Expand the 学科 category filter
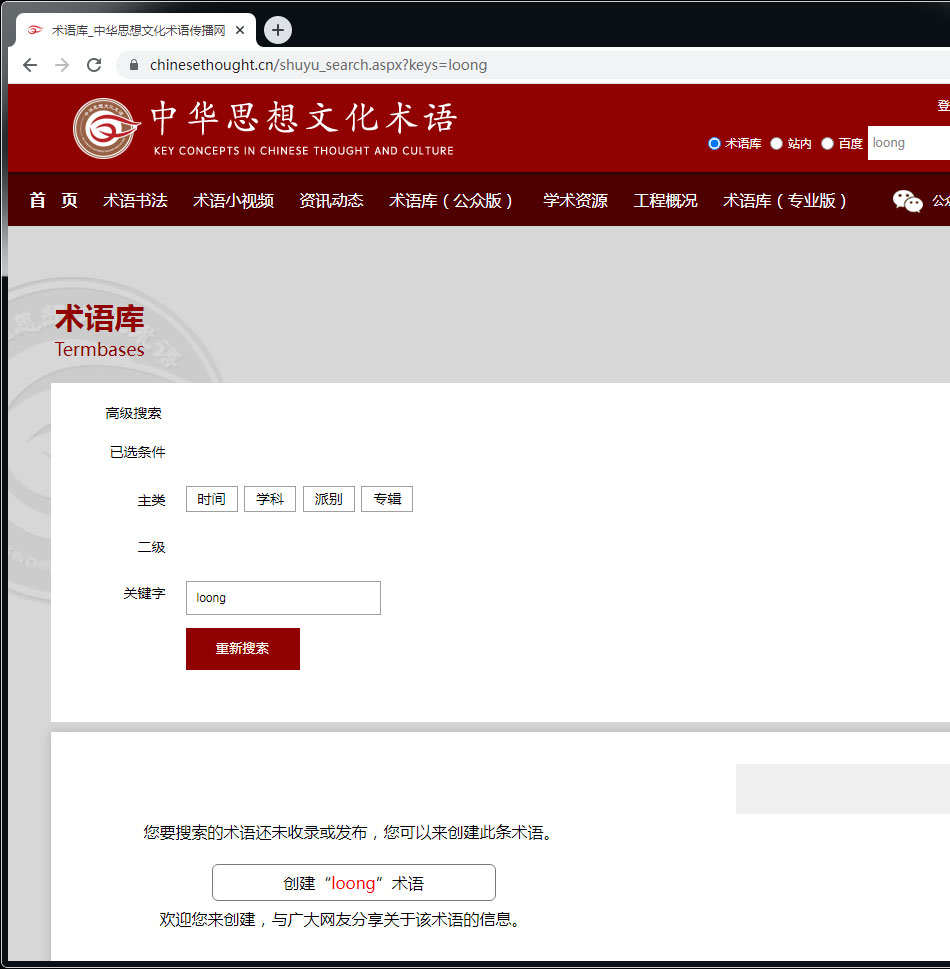 (x=270, y=499)
